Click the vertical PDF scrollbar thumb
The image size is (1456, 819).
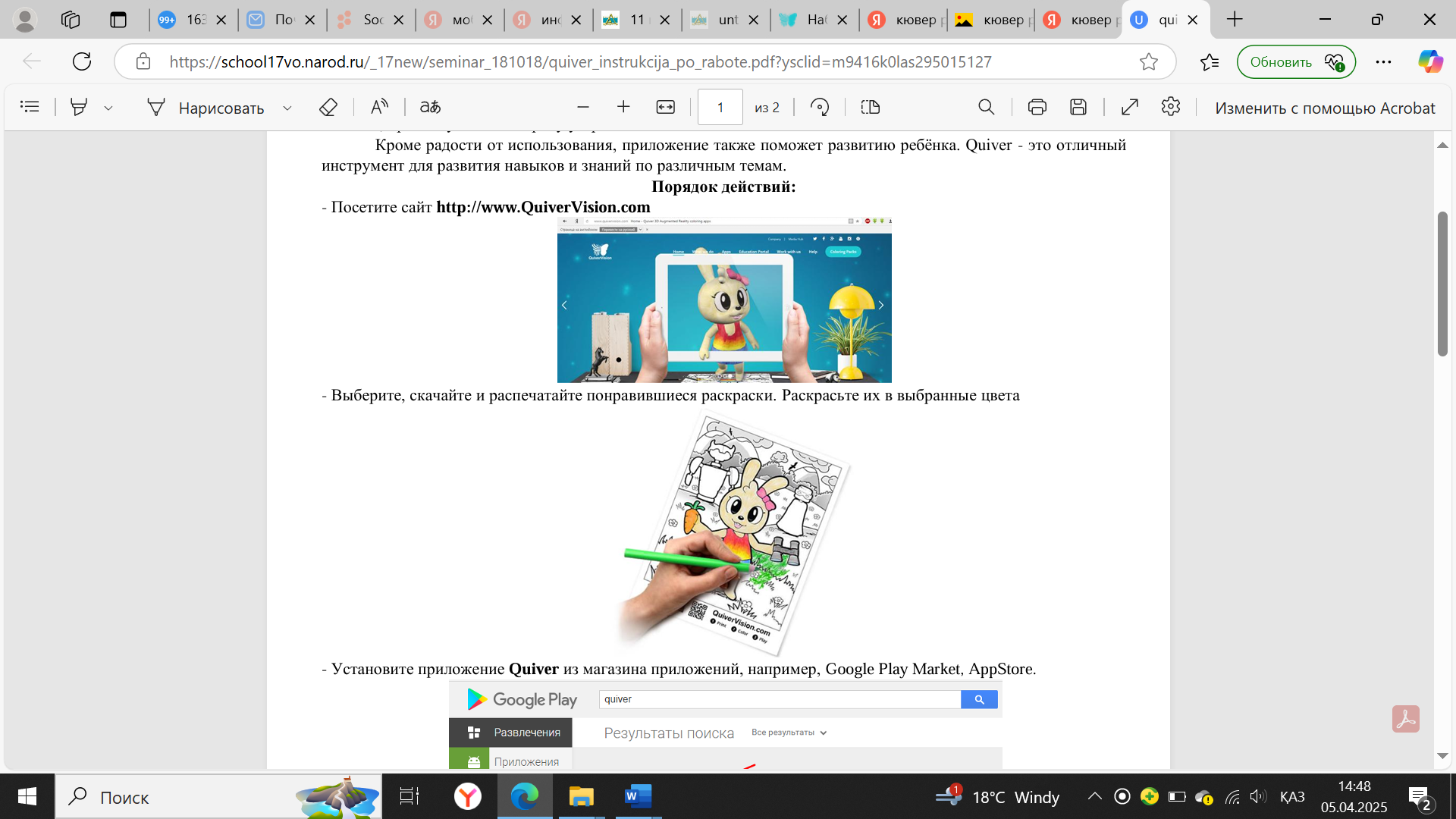(1442, 284)
